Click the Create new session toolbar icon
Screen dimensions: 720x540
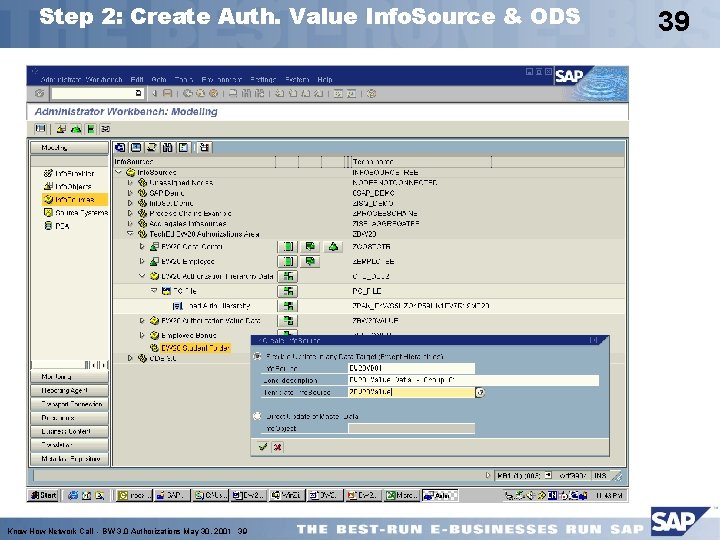tap(338, 93)
